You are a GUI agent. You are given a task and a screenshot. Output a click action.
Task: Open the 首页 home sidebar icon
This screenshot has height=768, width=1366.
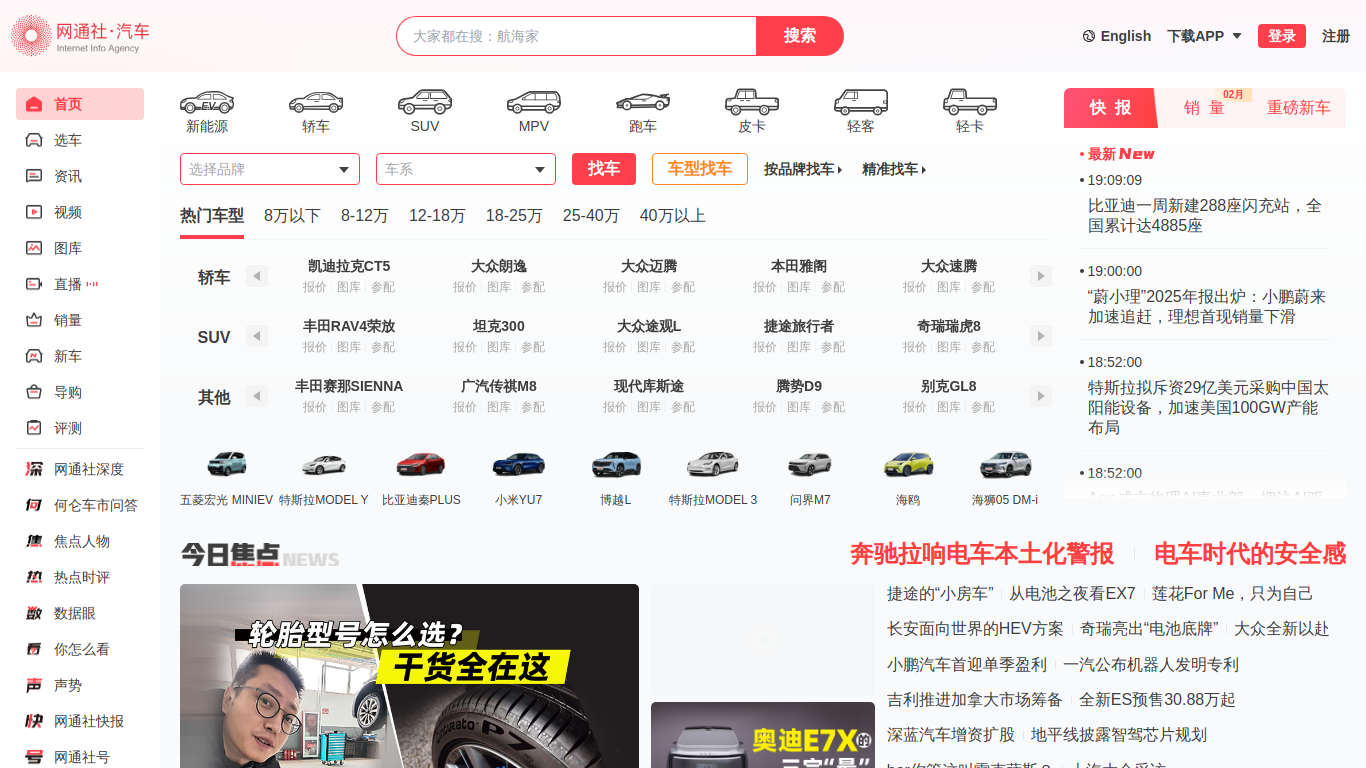coord(34,104)
